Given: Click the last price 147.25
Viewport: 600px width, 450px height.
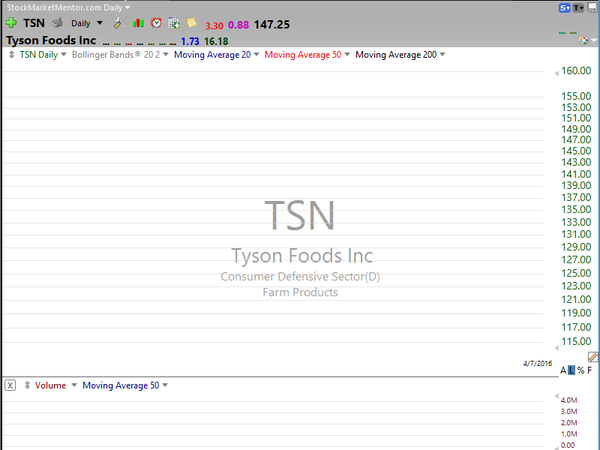Looking at the screenshot, I should coord(272,24).
